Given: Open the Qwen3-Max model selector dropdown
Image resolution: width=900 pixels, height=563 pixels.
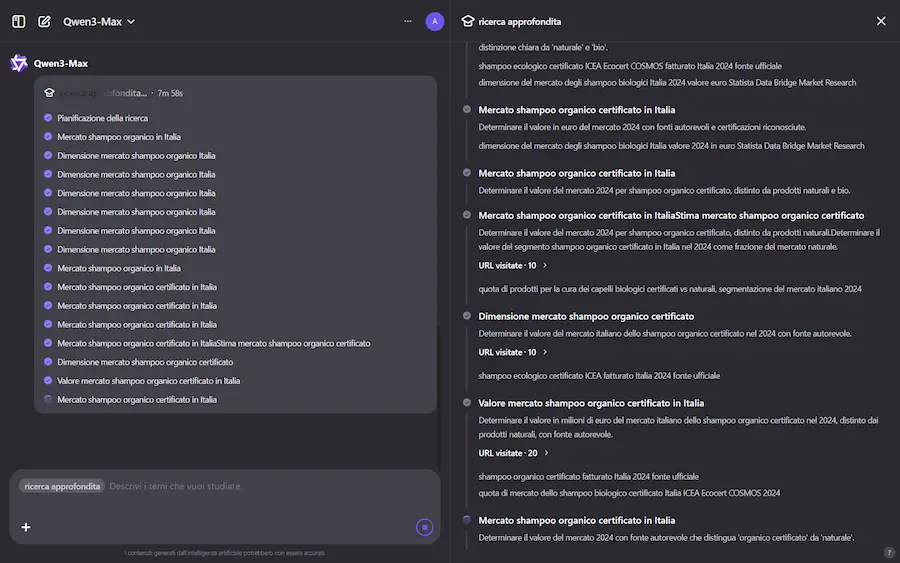Looking at the screenshot, I should (99, 21).
